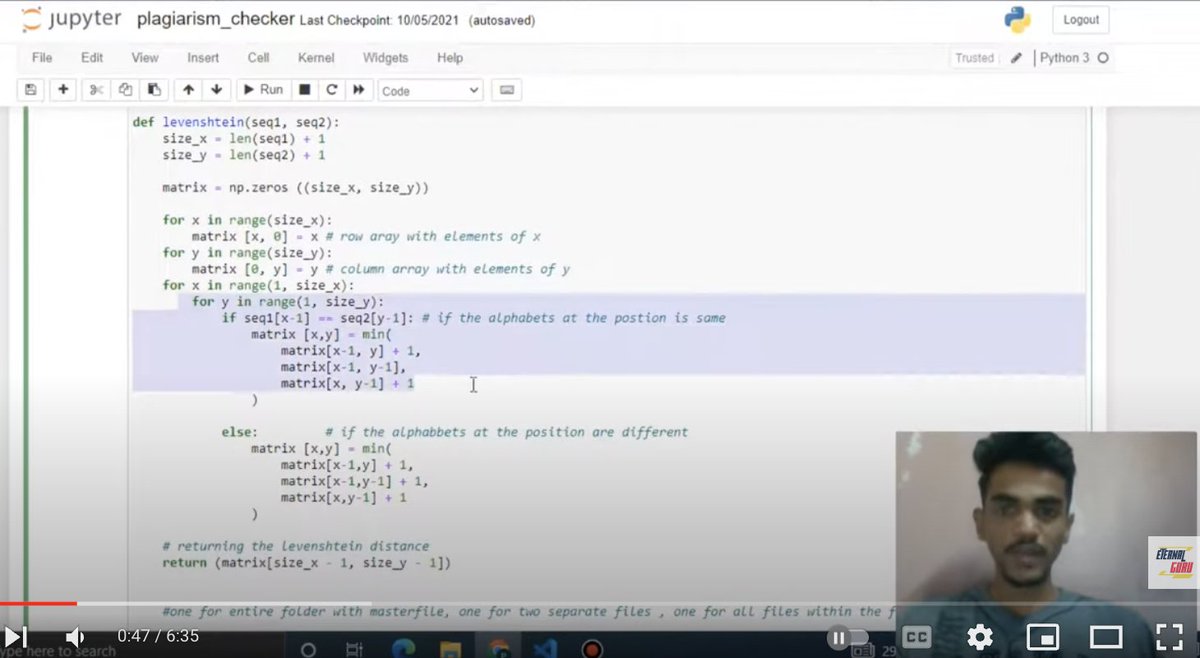The height and width of the screenshot is (658, 1200).
Task: Open the Cell menu
Action: click(259, 58)
